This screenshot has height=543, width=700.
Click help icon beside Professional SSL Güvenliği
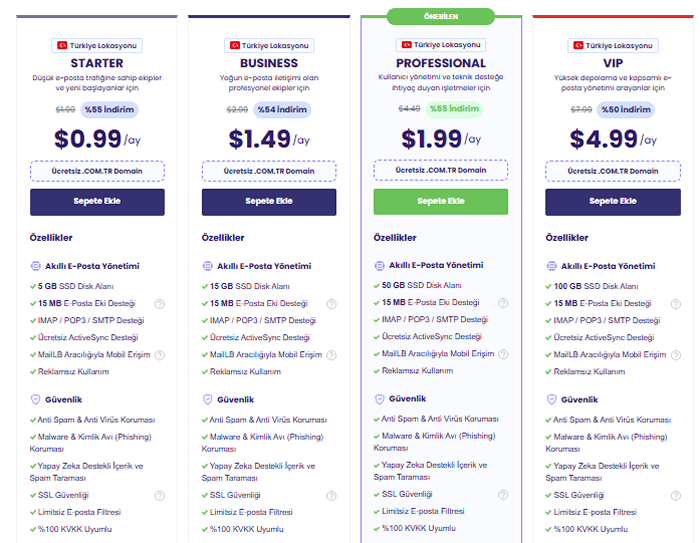coord(503,495)
